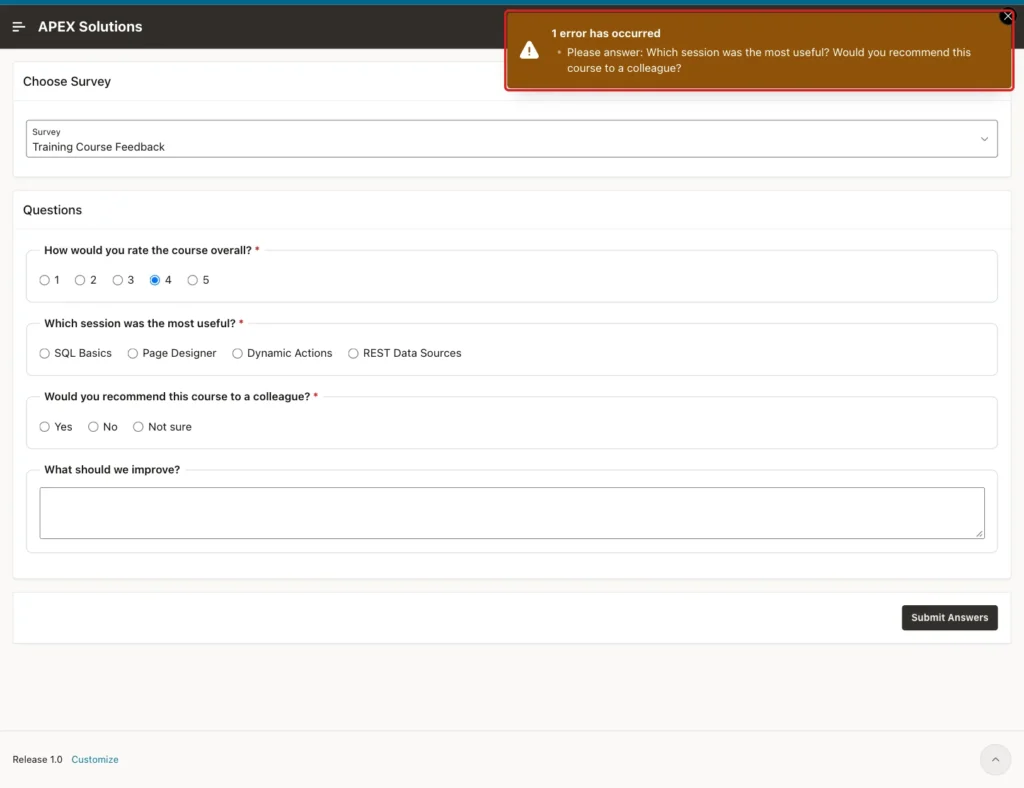Rate the course 1
This screenshot has height=788, width=1024.
click(x=44, y=280)
